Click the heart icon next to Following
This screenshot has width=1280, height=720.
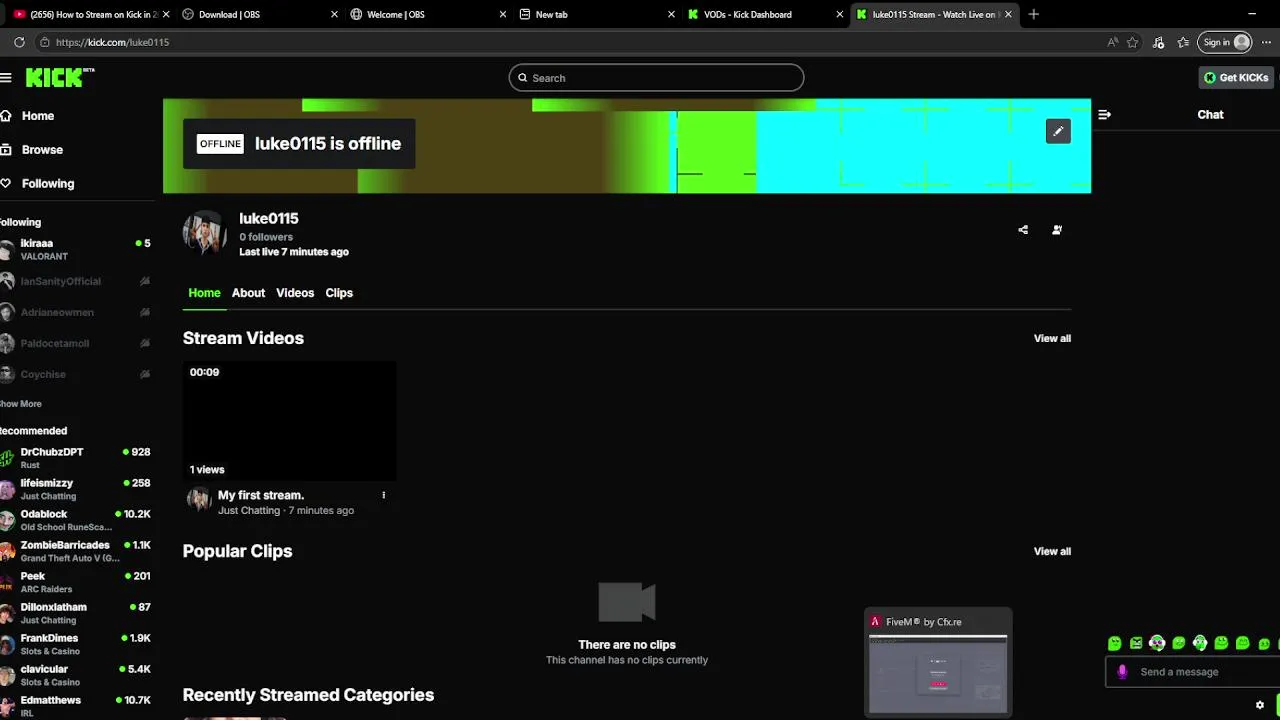click(6, 184)
